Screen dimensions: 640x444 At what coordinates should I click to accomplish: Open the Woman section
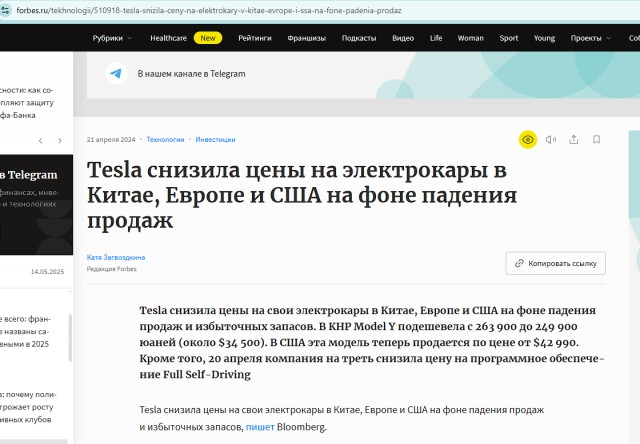470,38
